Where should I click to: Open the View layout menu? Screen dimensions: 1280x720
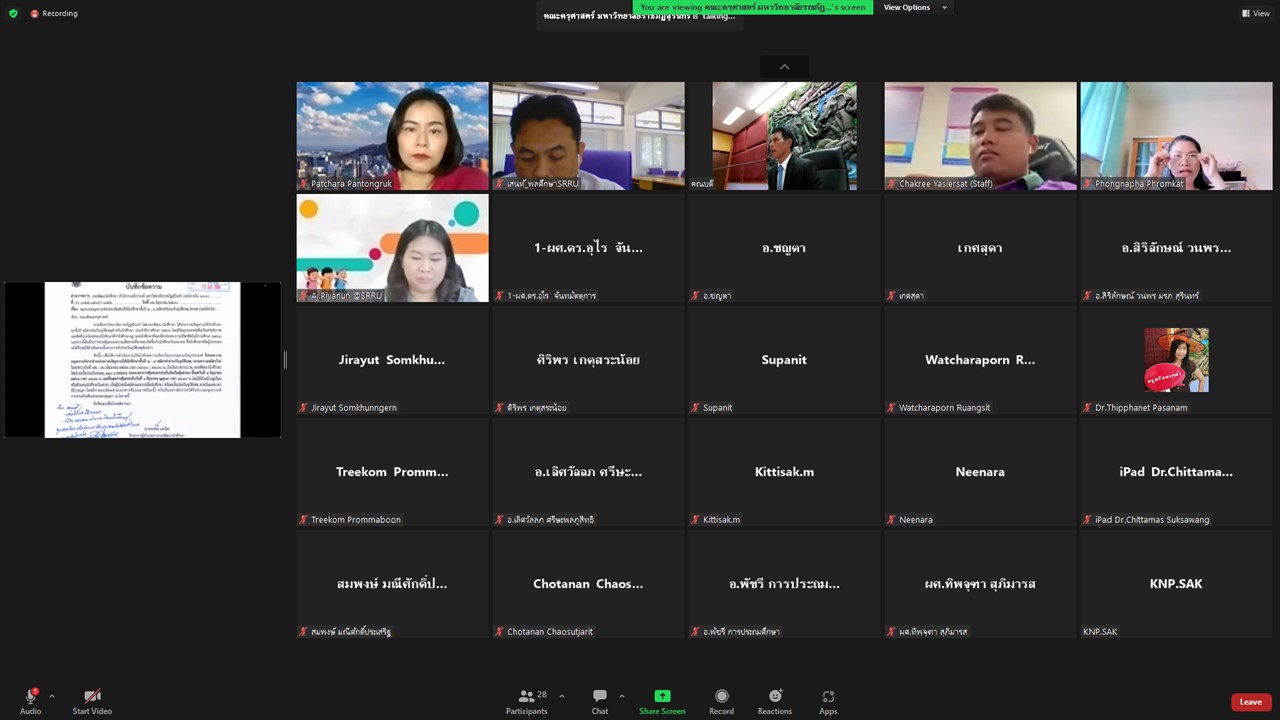(x=1255, y=13)
